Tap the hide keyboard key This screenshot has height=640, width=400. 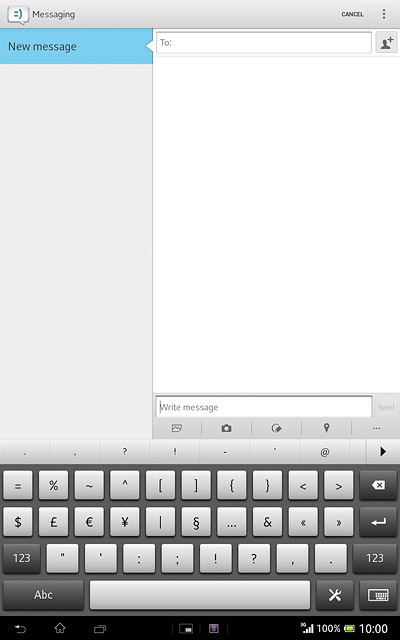click(x=378, y=595)
